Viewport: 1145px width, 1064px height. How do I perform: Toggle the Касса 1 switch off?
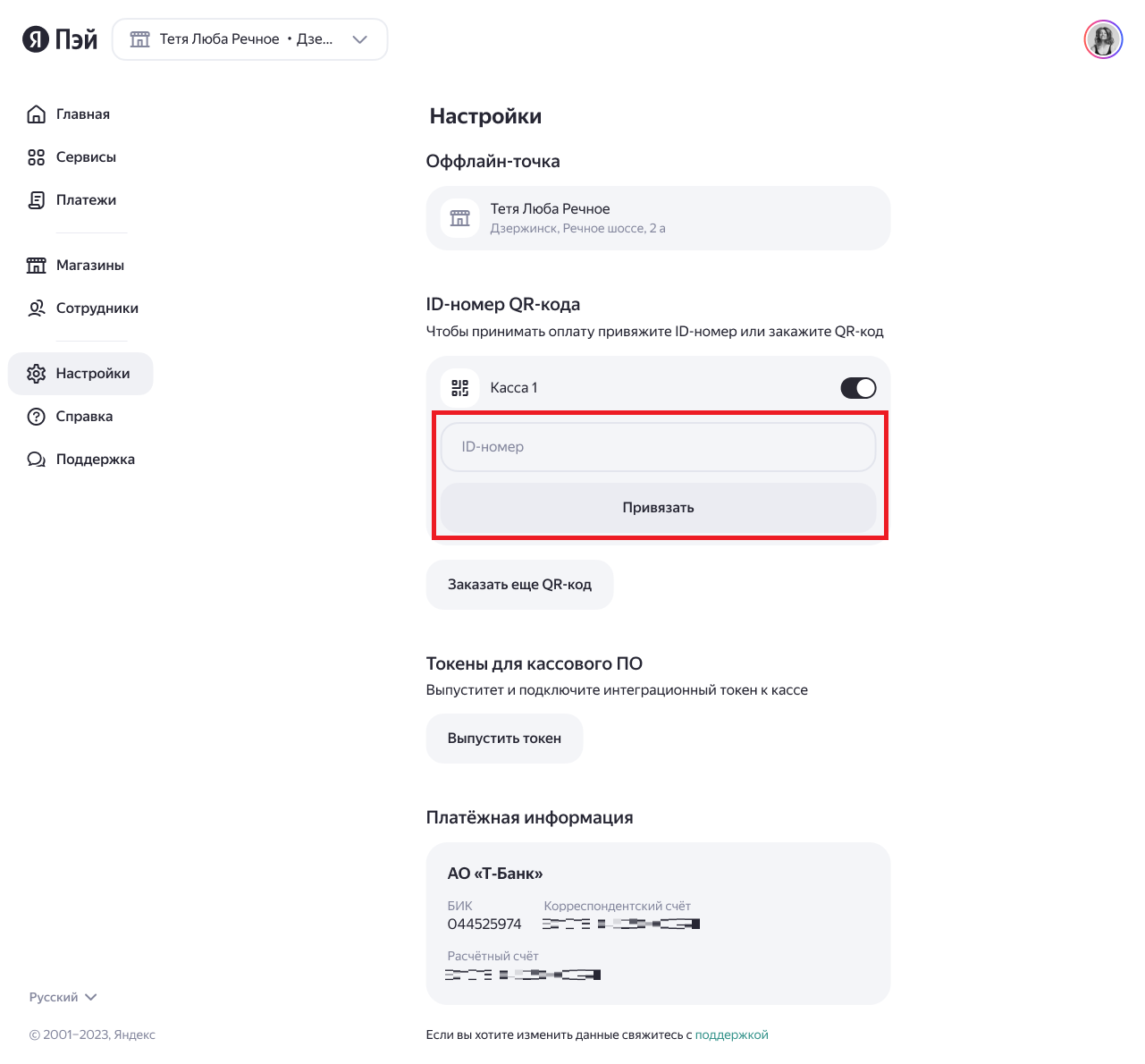[x=858, y=388]
